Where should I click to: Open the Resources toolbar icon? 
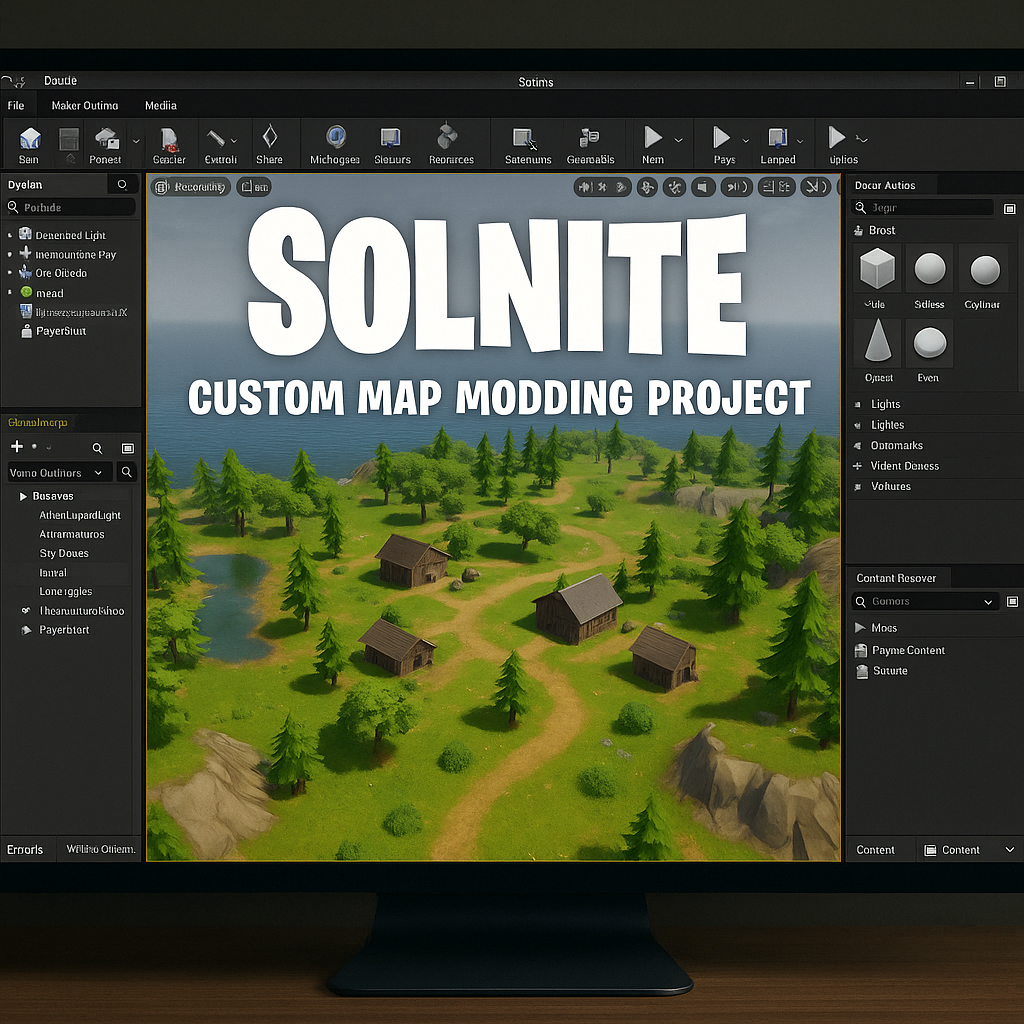(452, 143)
